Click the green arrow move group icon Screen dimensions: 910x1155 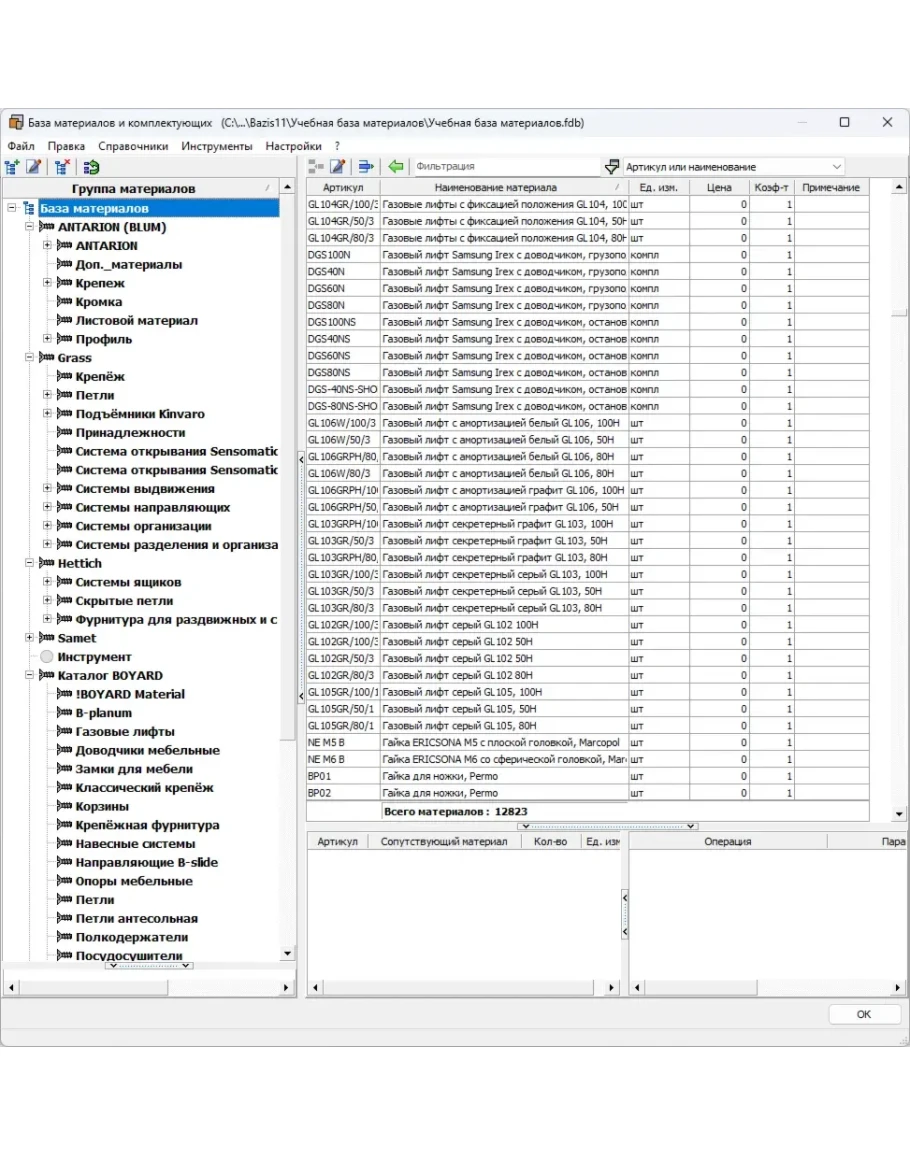coord(91,167)
